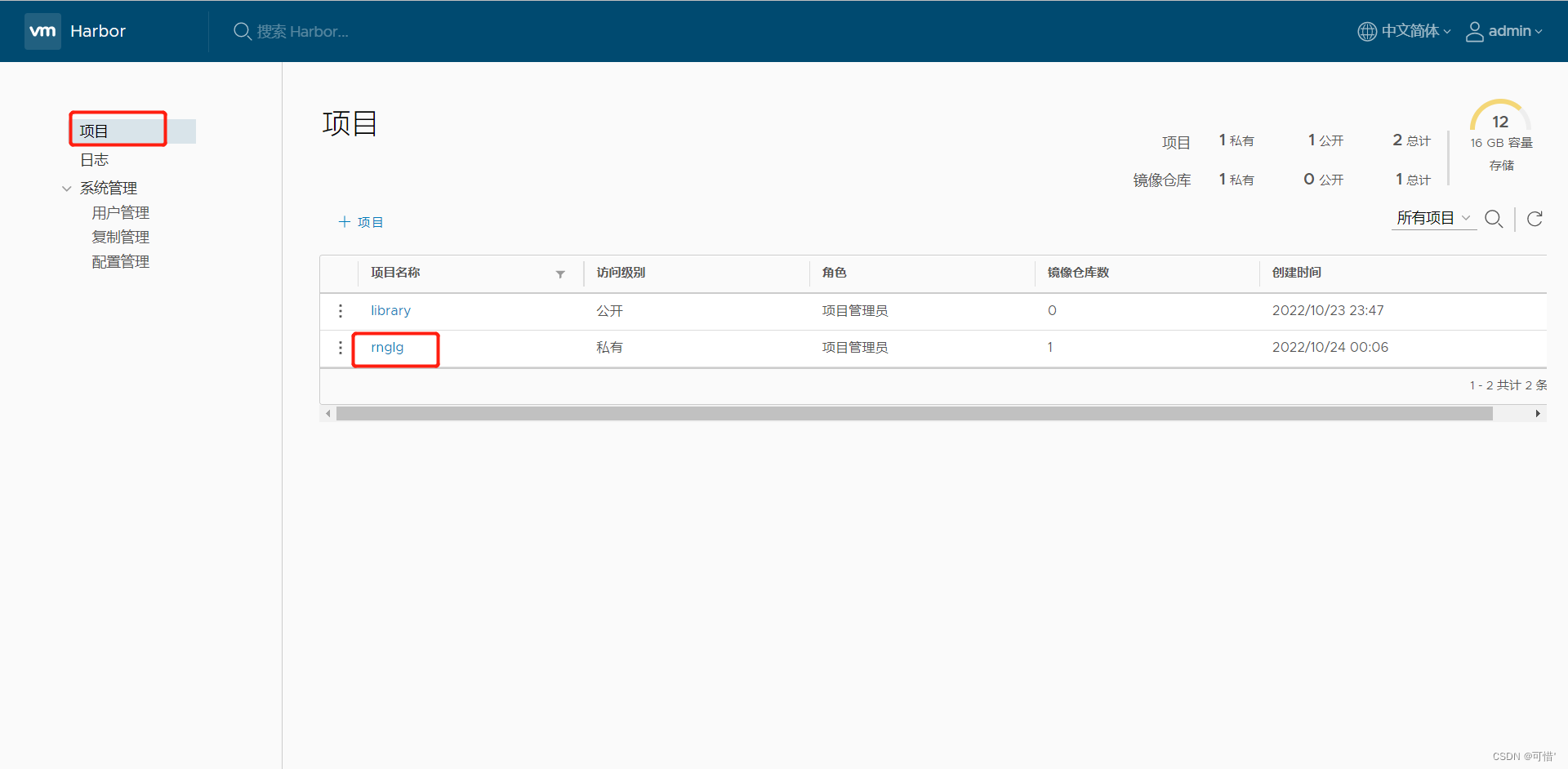Image resolution: width=1568 pixels, height=769 pixels.
Task: Open the library project link
Action: coord(390,311)
